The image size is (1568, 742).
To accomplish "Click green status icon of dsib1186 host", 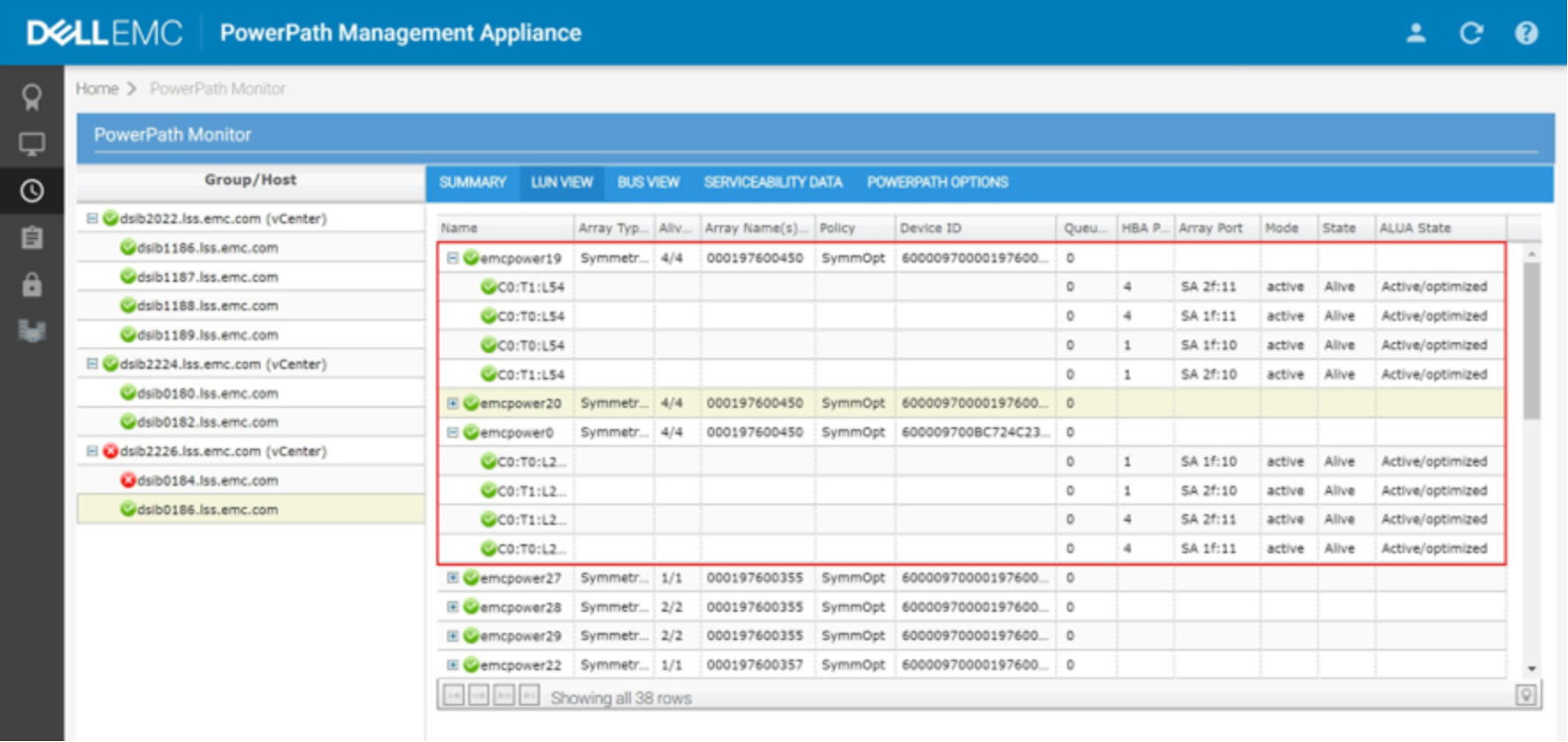I will click(128, 247).
